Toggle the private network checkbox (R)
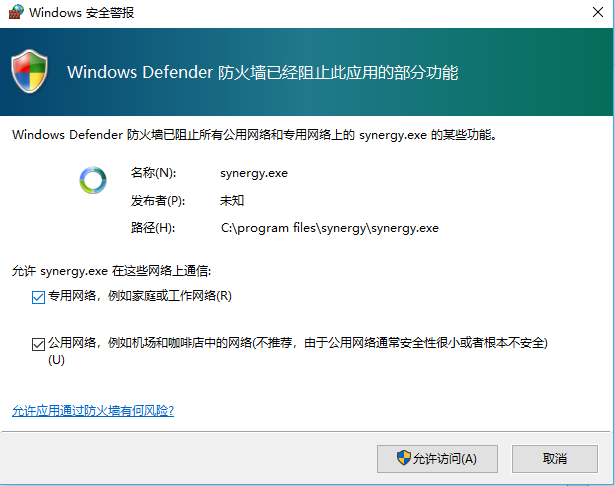The height and width of the screenshot is (486, 615). point(38,297)
